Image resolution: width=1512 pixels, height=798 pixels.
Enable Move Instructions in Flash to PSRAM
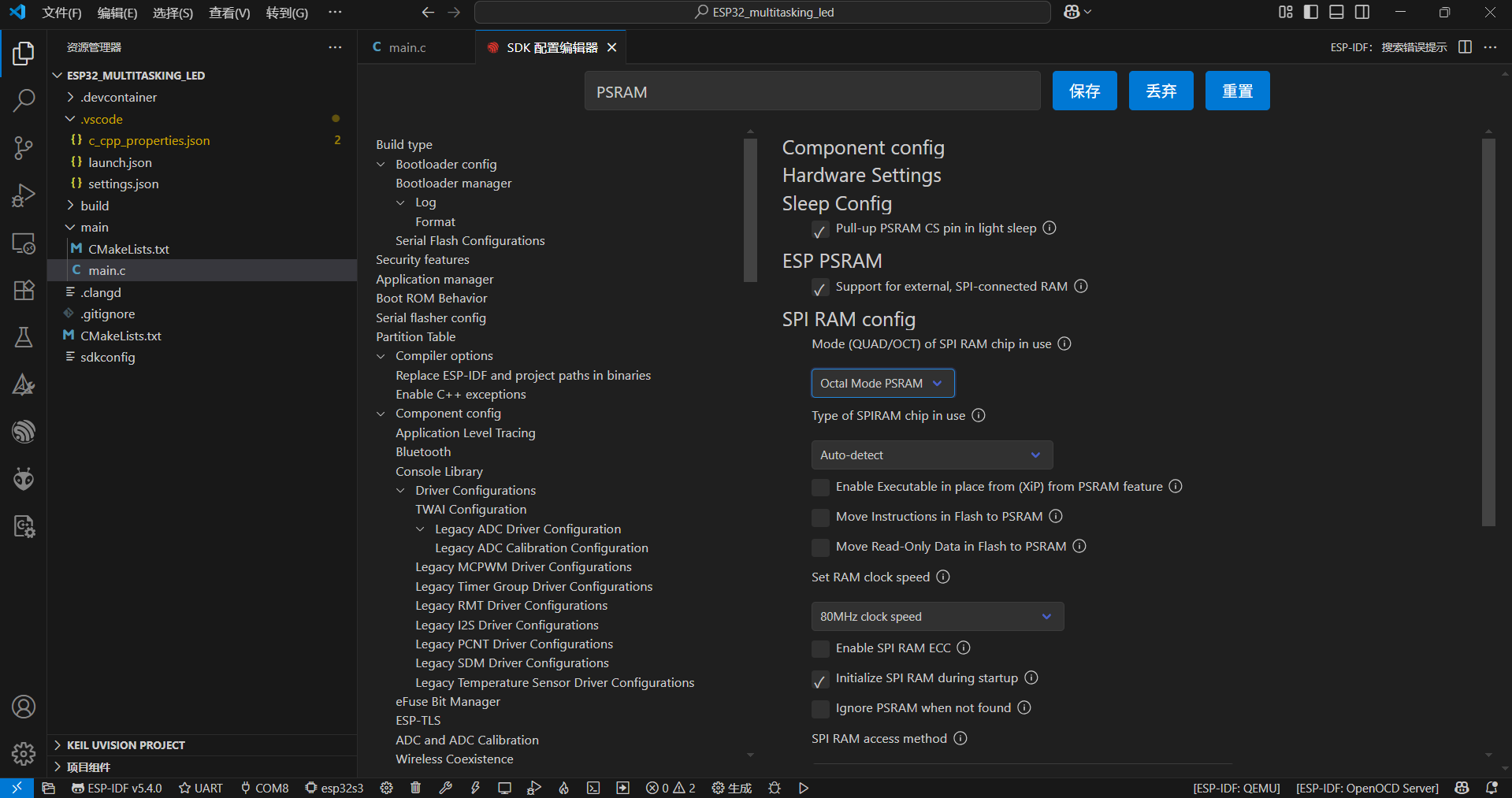pos(820,518)
